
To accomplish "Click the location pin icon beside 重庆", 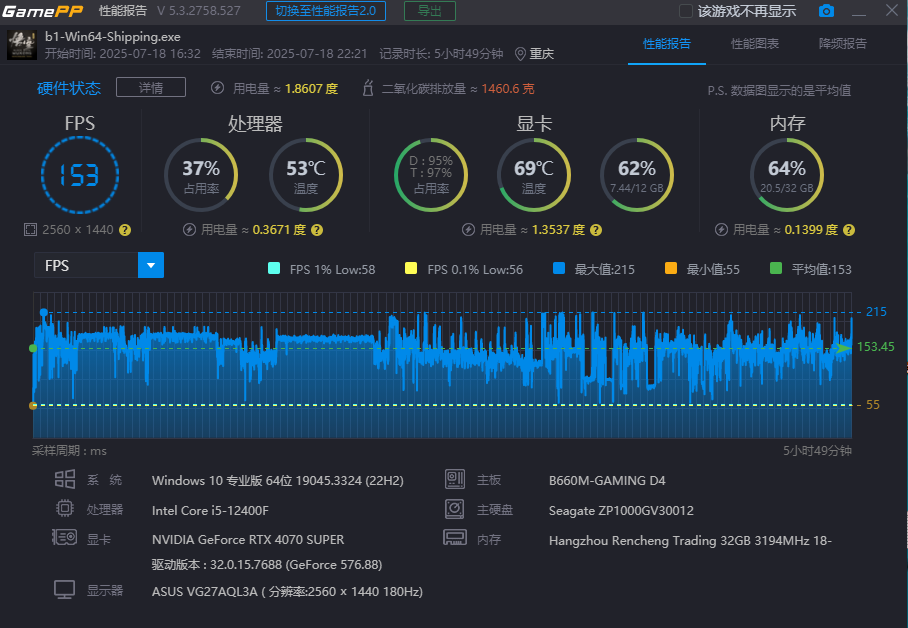I will click(520, 54).
